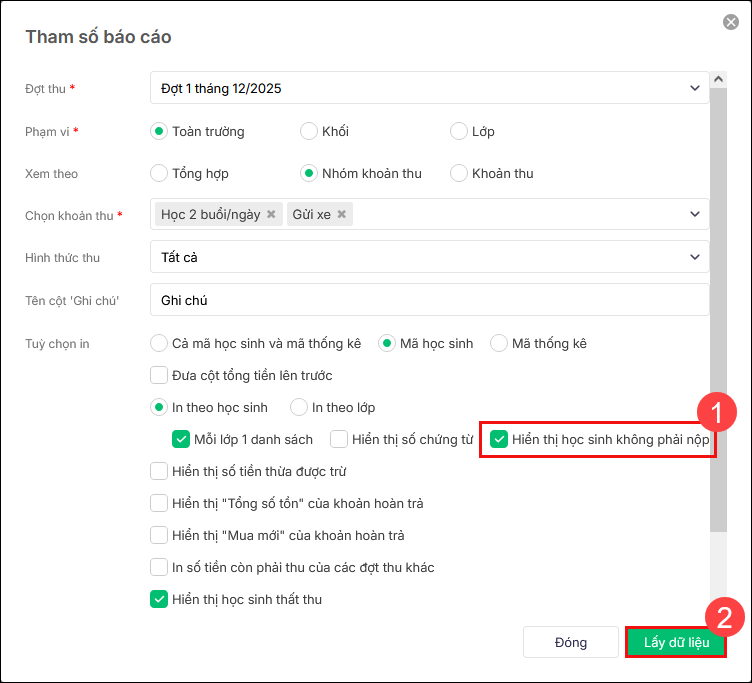Screen dimensions: 752x683
Task: Select the 'Lớp' scope radio button
Action: click(x=459, y=131)
